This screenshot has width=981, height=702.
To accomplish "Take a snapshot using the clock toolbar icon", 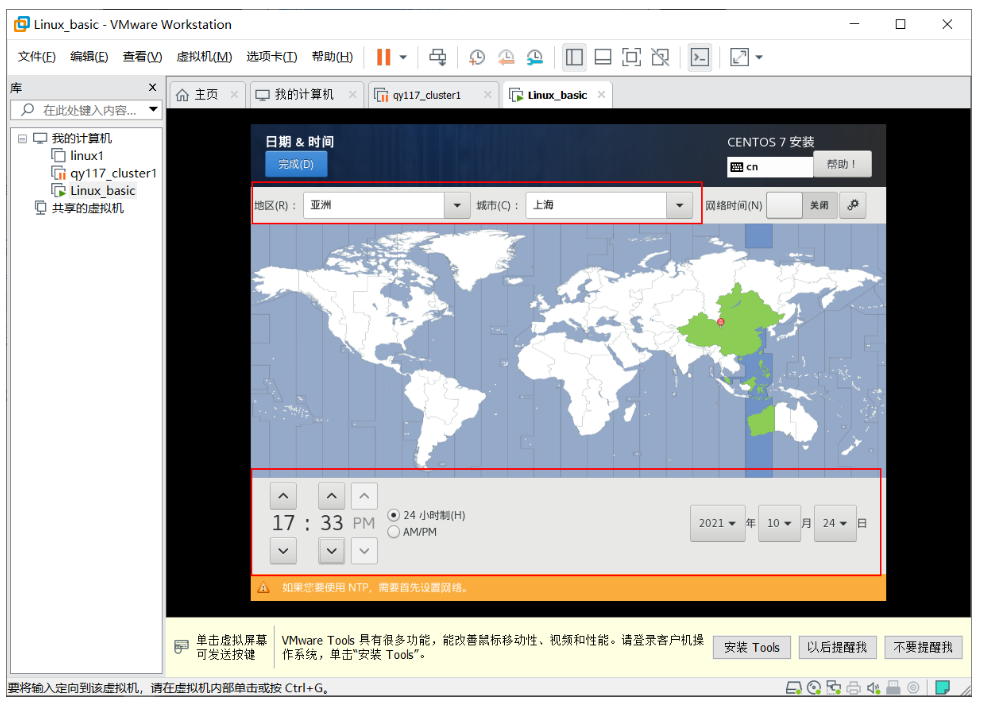I will pos(477,58).
